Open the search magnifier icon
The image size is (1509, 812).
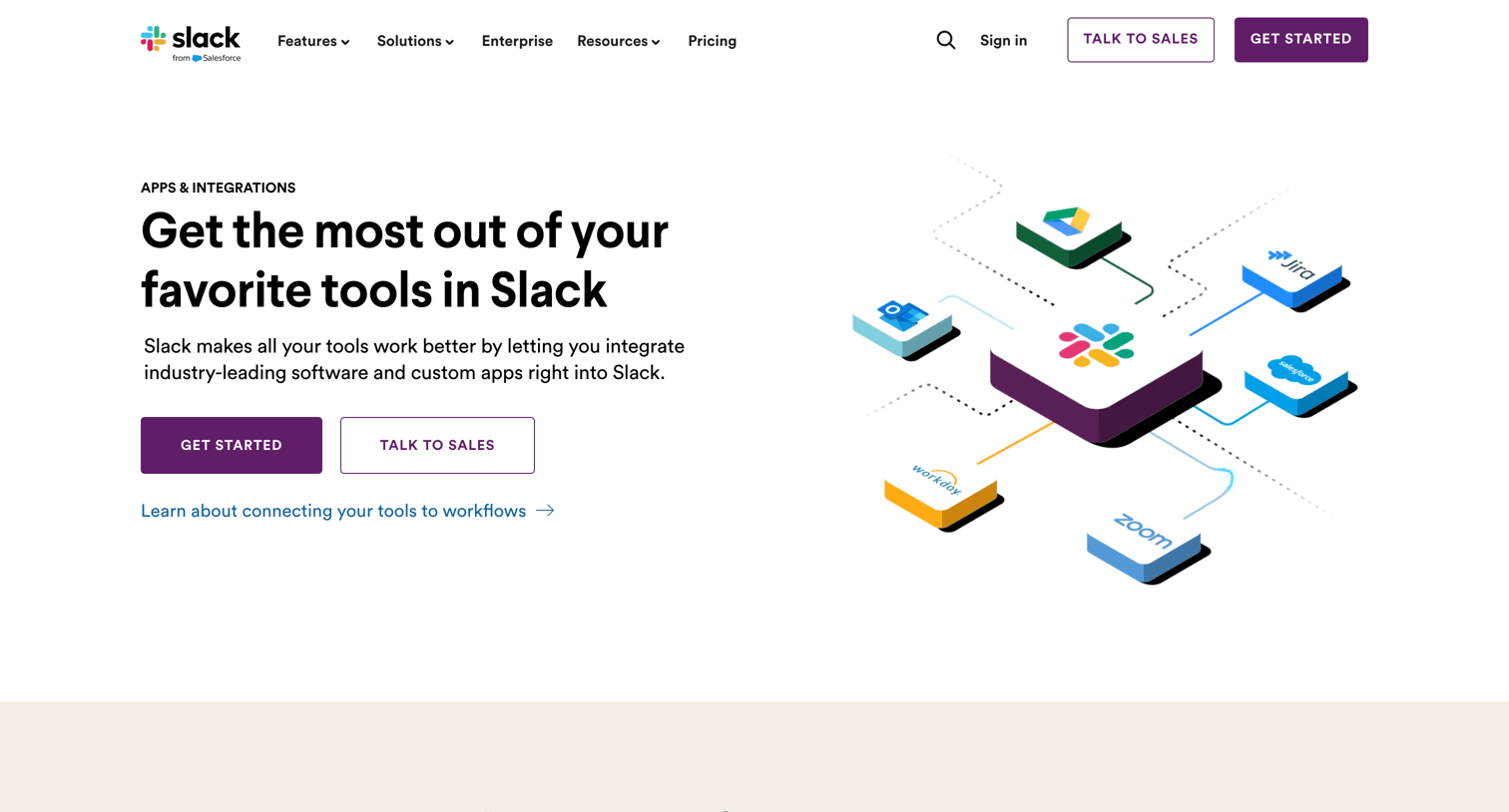pos(946,40)
